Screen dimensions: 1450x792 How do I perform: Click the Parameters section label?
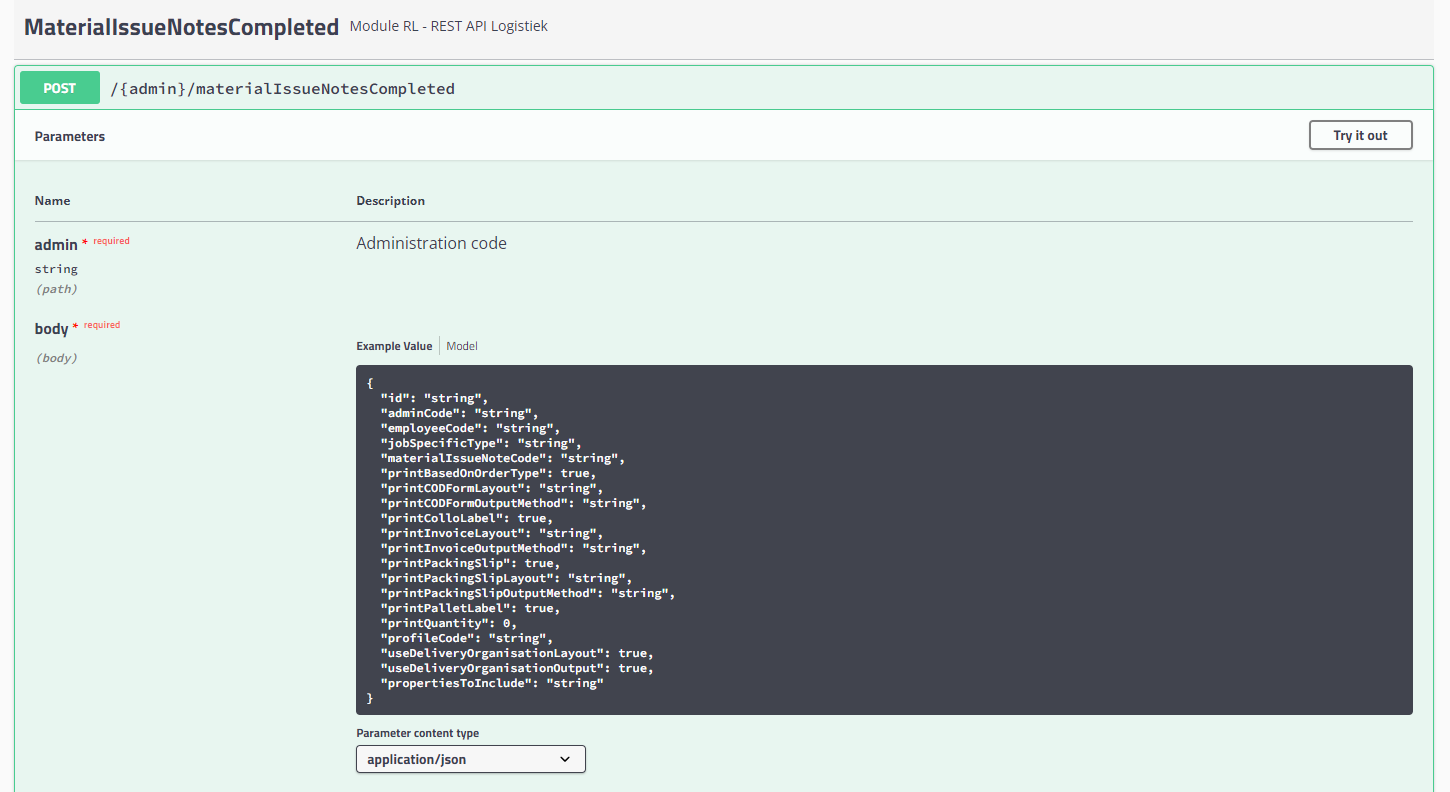coord(70,136)
